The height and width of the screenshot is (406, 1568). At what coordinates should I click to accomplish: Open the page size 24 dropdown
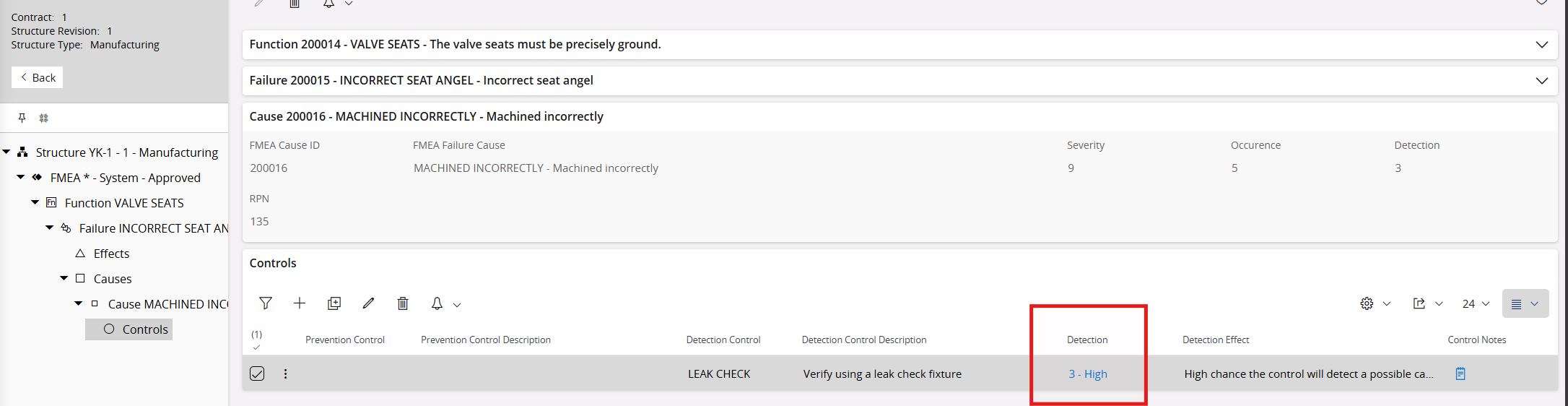coord(1476,303)
